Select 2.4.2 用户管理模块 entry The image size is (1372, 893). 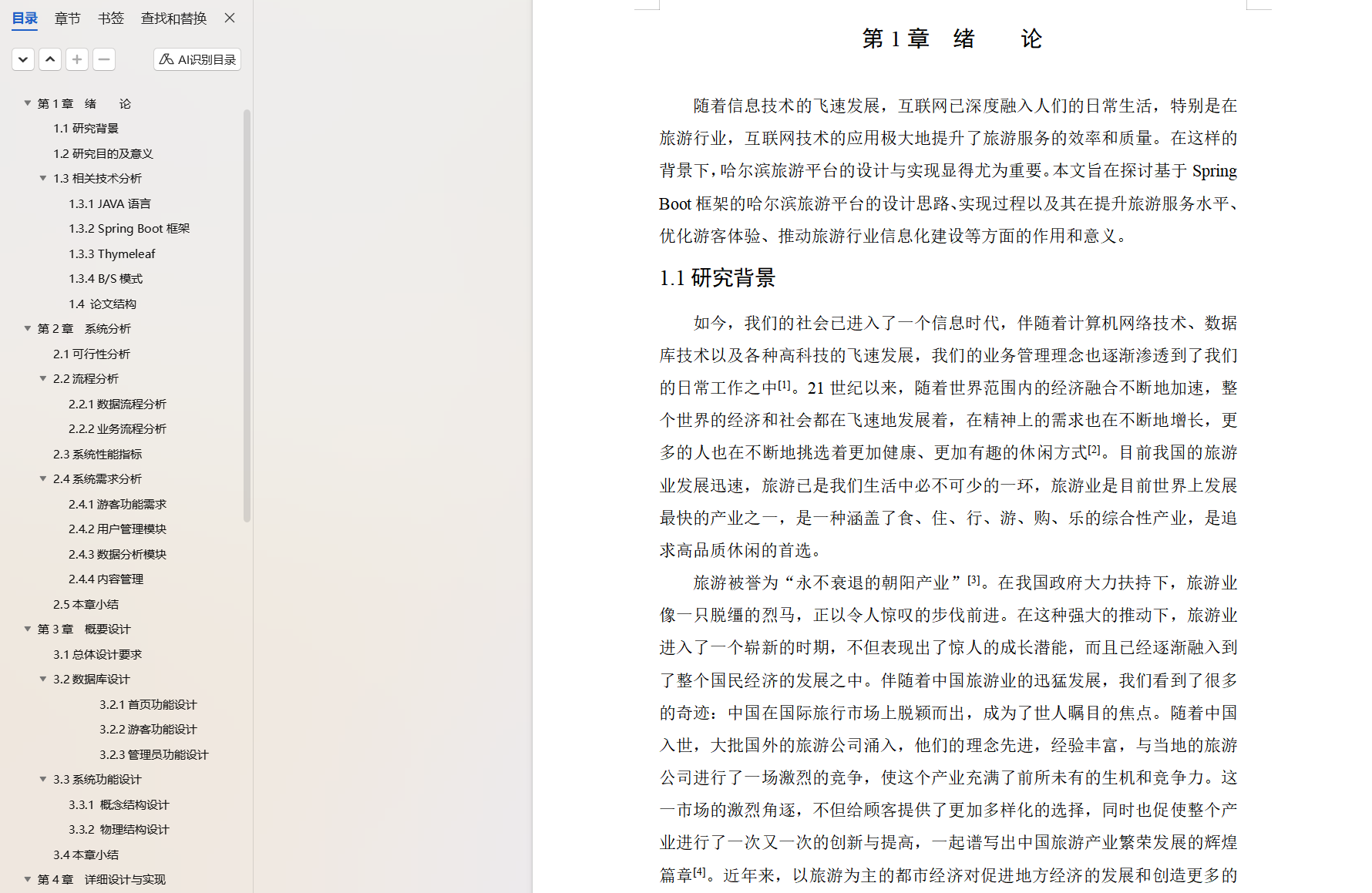coord(117,529)
